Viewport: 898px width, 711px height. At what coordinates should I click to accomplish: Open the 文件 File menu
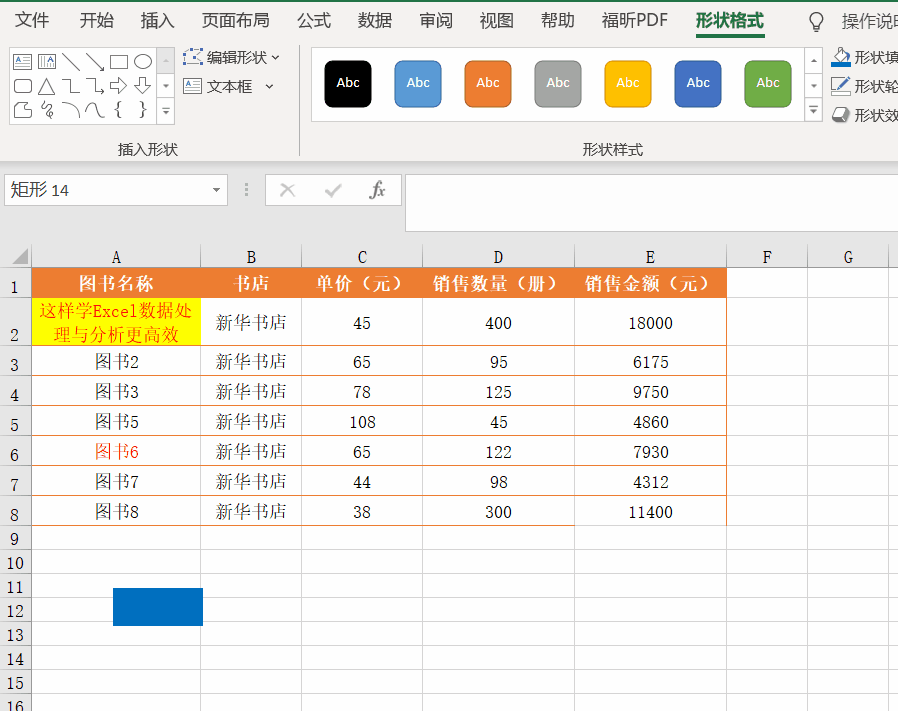tap(31, 21)
